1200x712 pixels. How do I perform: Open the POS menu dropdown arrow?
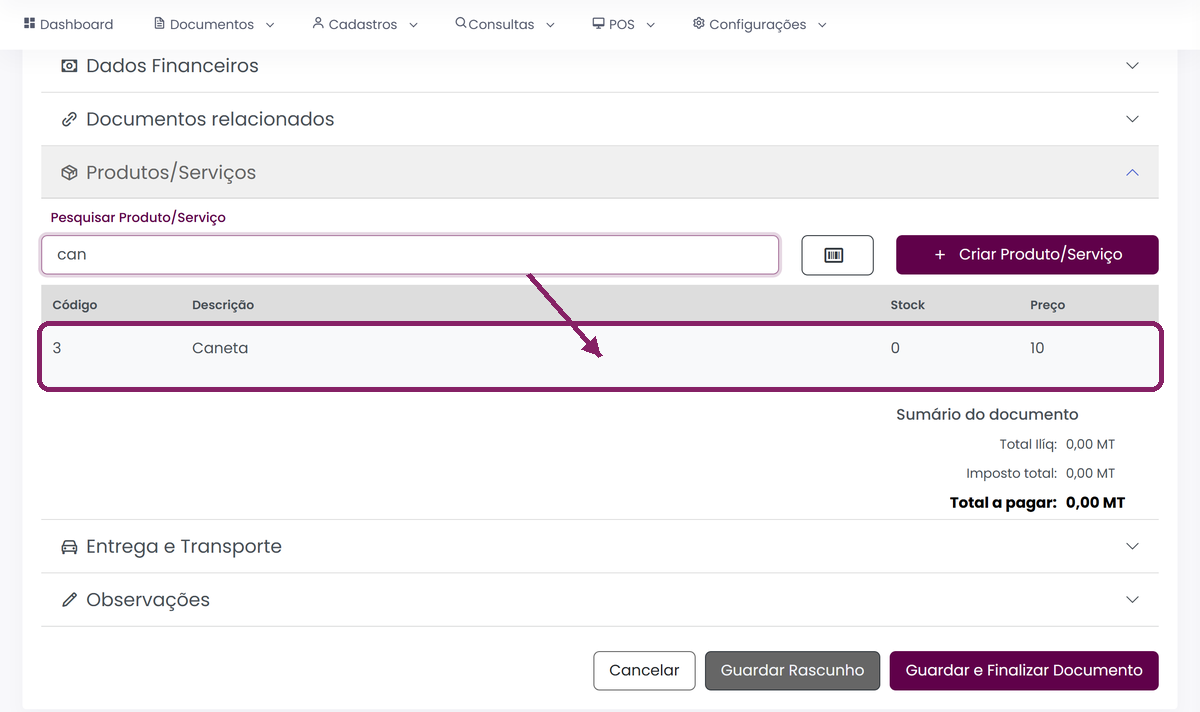(x=650, y=25)
